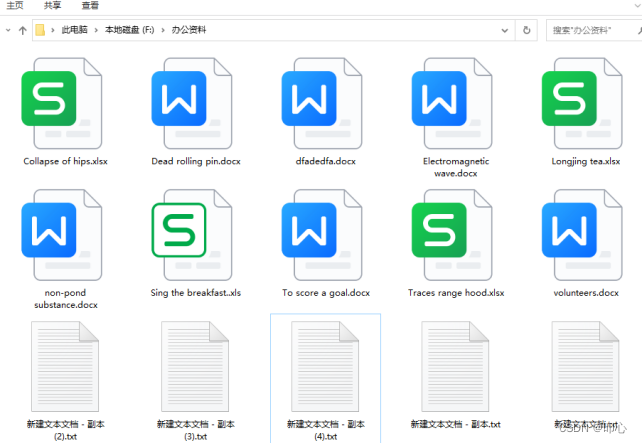Click the To score a goal.docx filename
The width and height of the screenshot is (642, 443).
click(x=326, y=293)
